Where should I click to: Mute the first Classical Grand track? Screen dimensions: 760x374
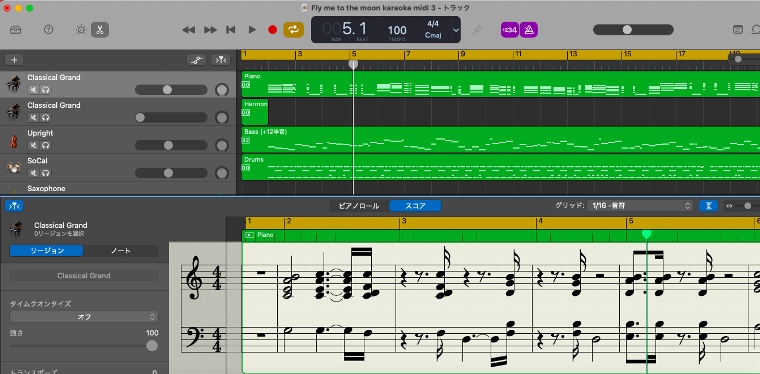point(33,90)
